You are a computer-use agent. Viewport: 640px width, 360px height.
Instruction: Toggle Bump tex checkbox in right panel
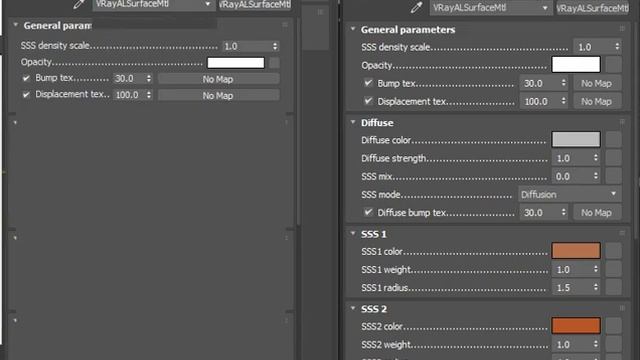368,83
